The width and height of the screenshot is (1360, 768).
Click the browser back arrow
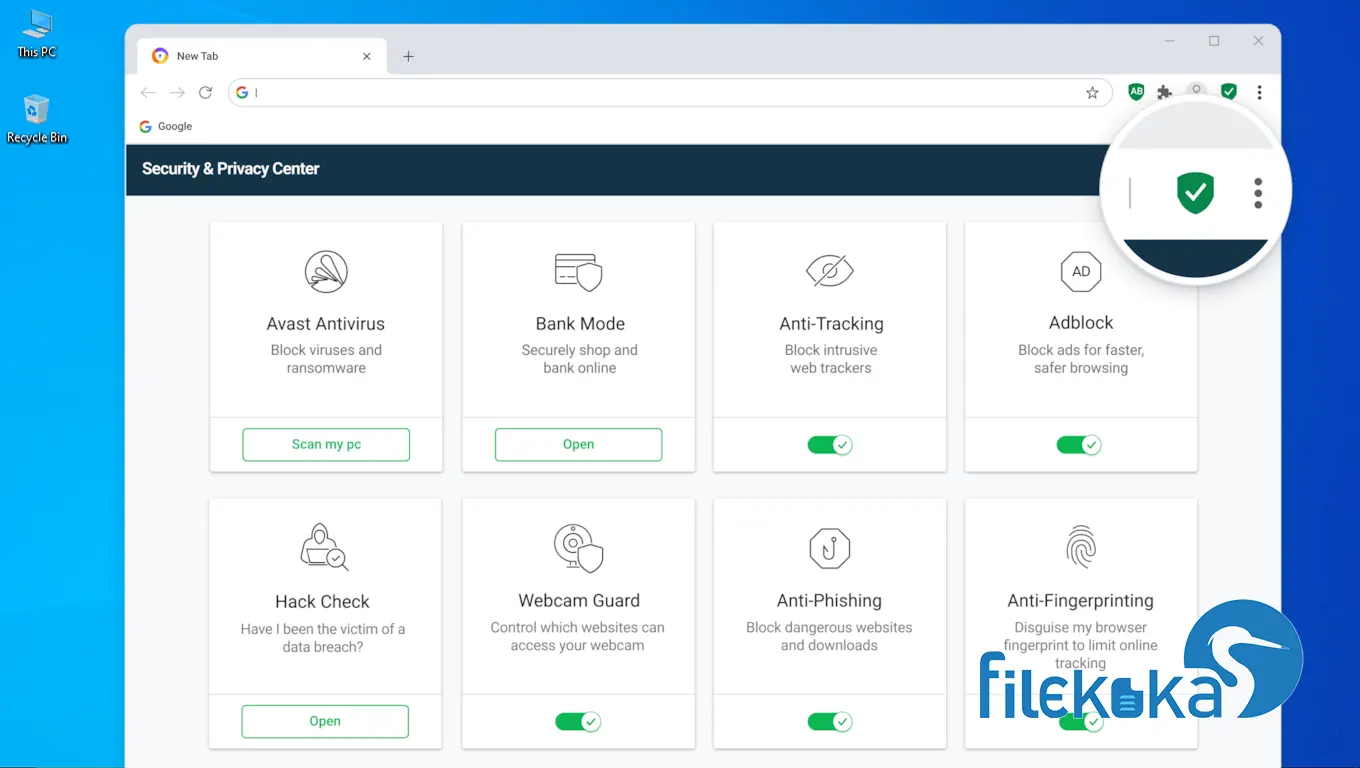click(x=148, y=93)
